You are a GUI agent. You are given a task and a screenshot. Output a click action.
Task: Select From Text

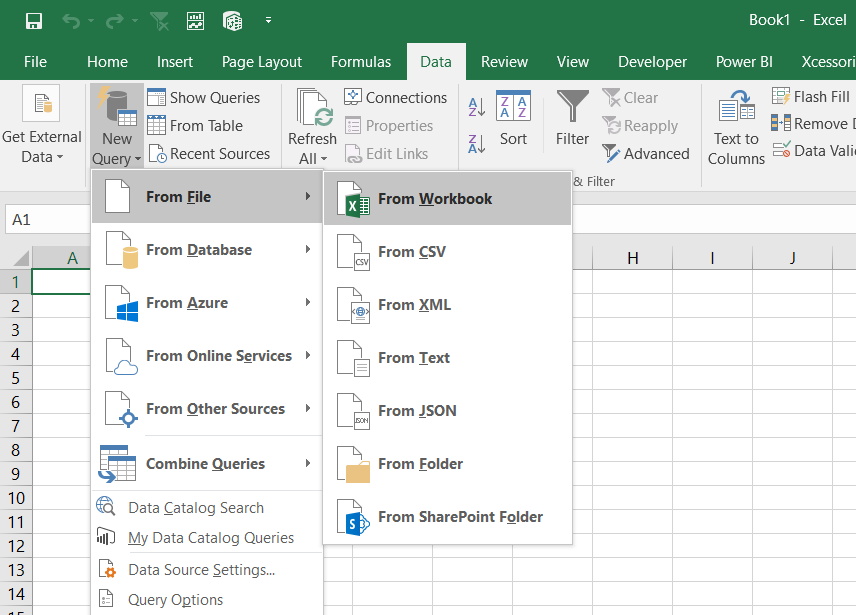pos(448,357)
